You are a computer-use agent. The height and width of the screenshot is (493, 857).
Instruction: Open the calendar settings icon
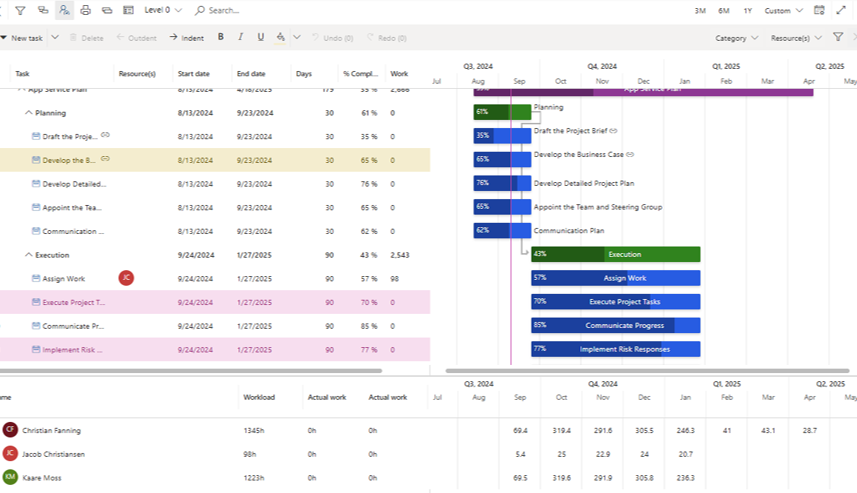coord(819,10)
